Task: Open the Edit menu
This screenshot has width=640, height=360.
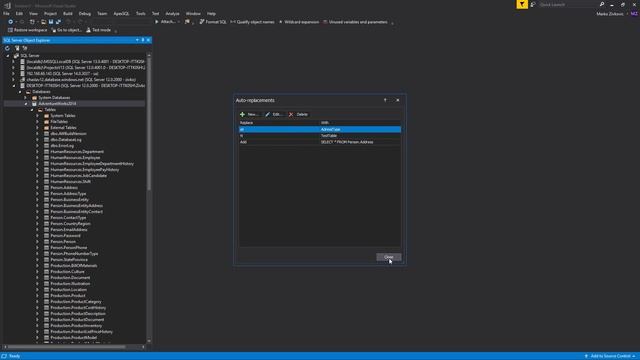Action: point(19,13)
